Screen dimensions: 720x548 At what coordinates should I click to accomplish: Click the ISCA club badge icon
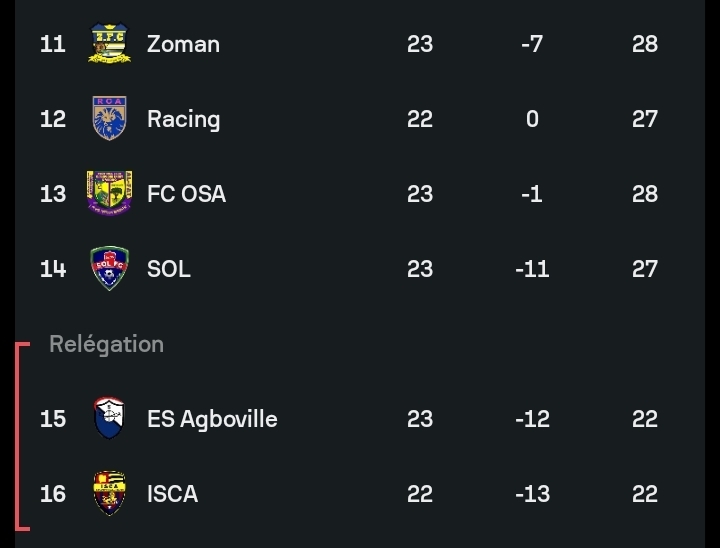click(x=109, y=493)
